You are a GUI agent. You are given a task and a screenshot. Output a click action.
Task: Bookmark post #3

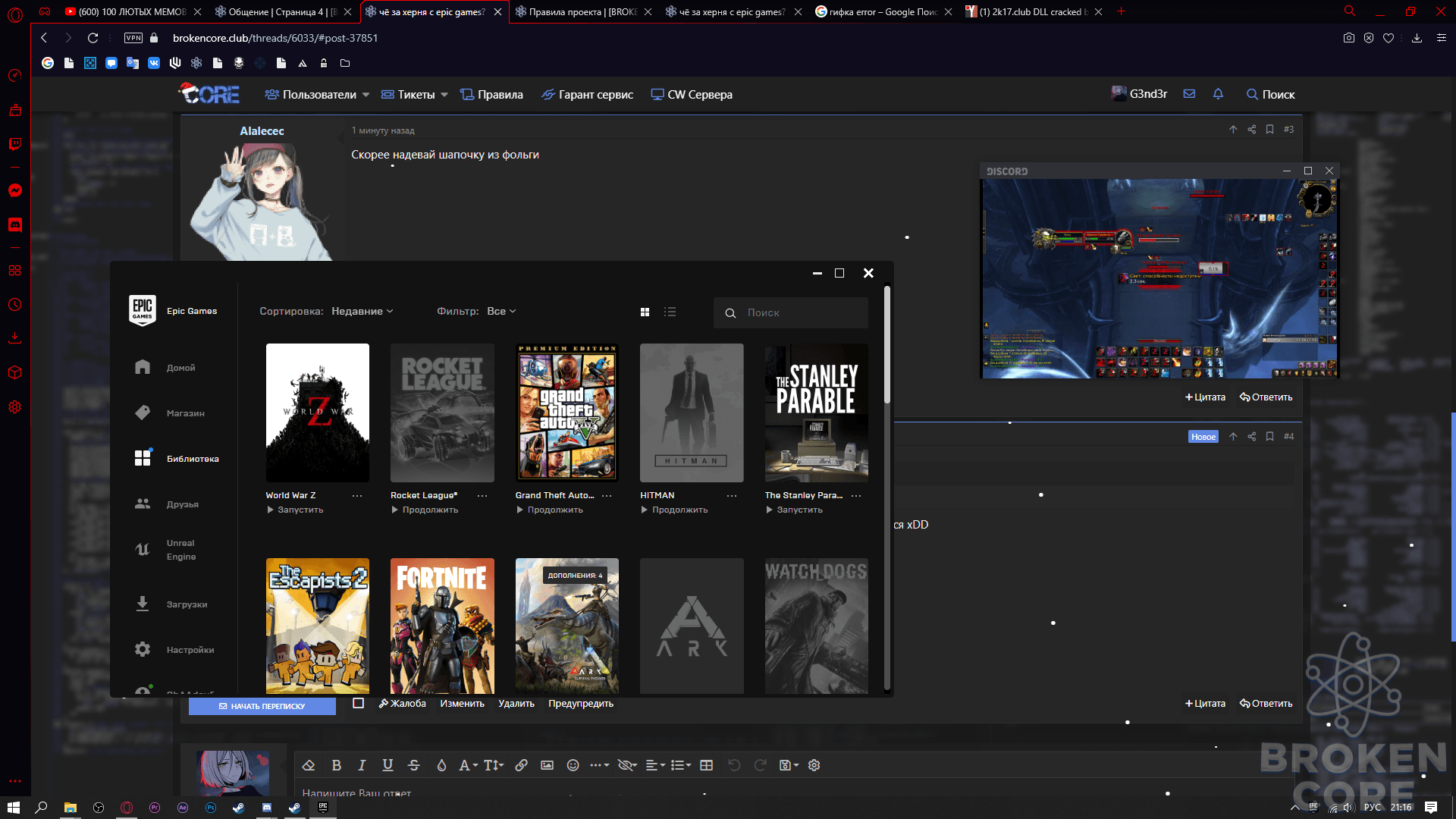pos(1269,130)
